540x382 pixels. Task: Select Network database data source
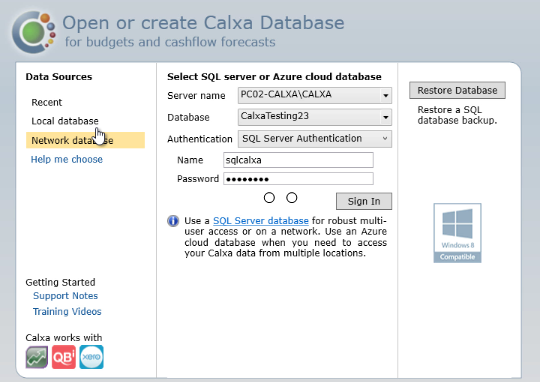pyautogui.click(x=85, y=140)
